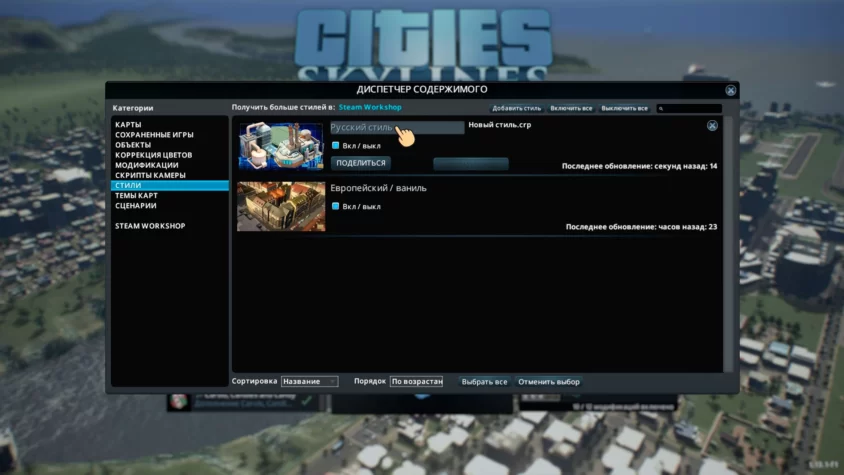This screenshot has width=844, height=475.
Task: Click the Европейский / ваниль title
Action: (378, 188)
